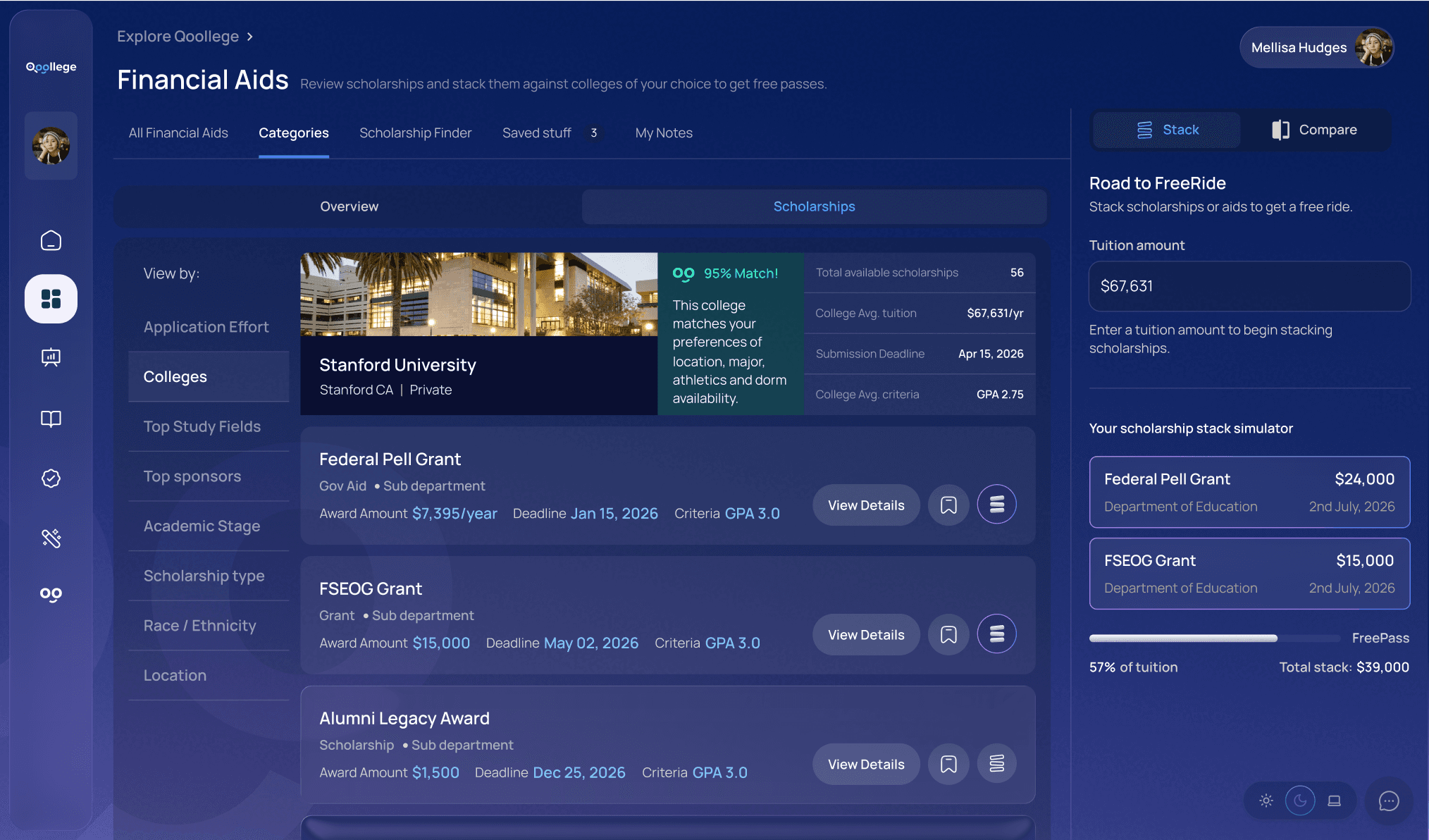This screenshot has height=840, width=1429.
Task: Open the chat bubble icon
Action: [1388, 801]
